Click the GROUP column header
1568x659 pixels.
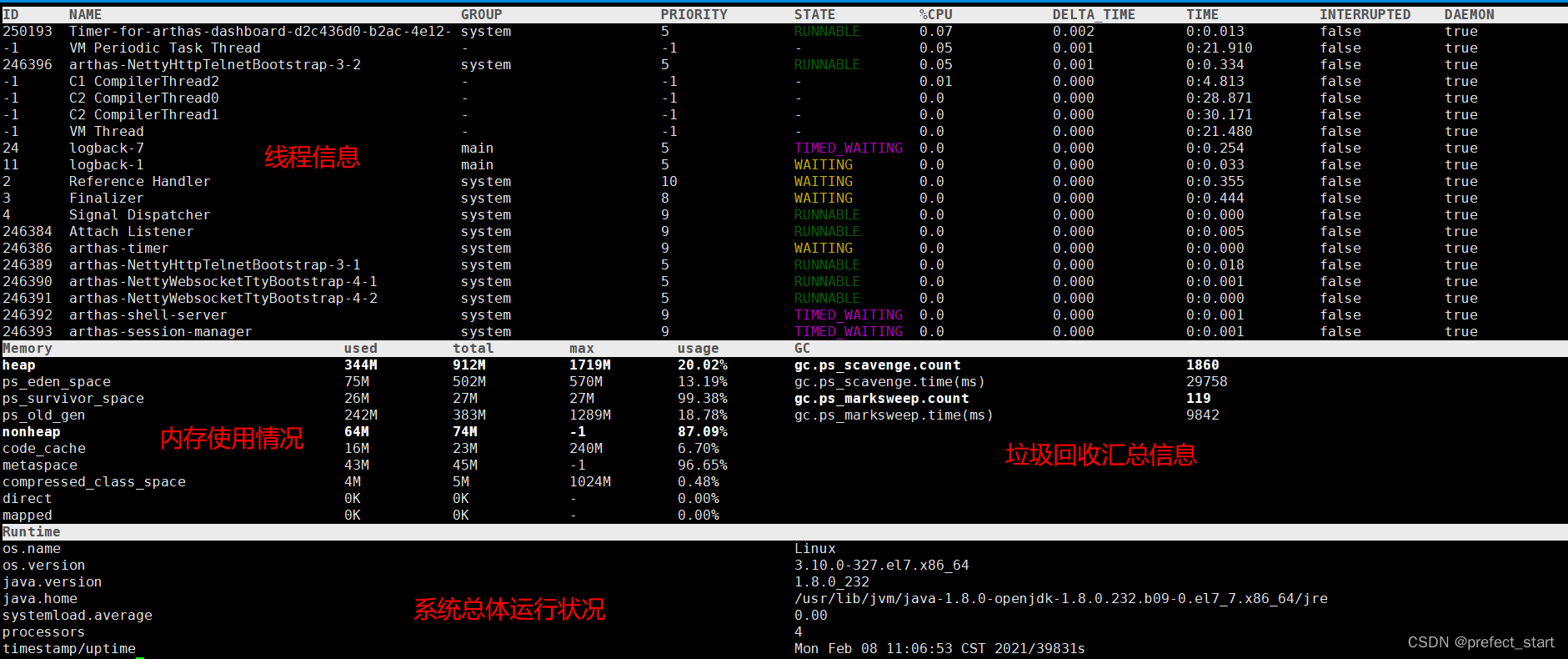click(x=482, y=15)
